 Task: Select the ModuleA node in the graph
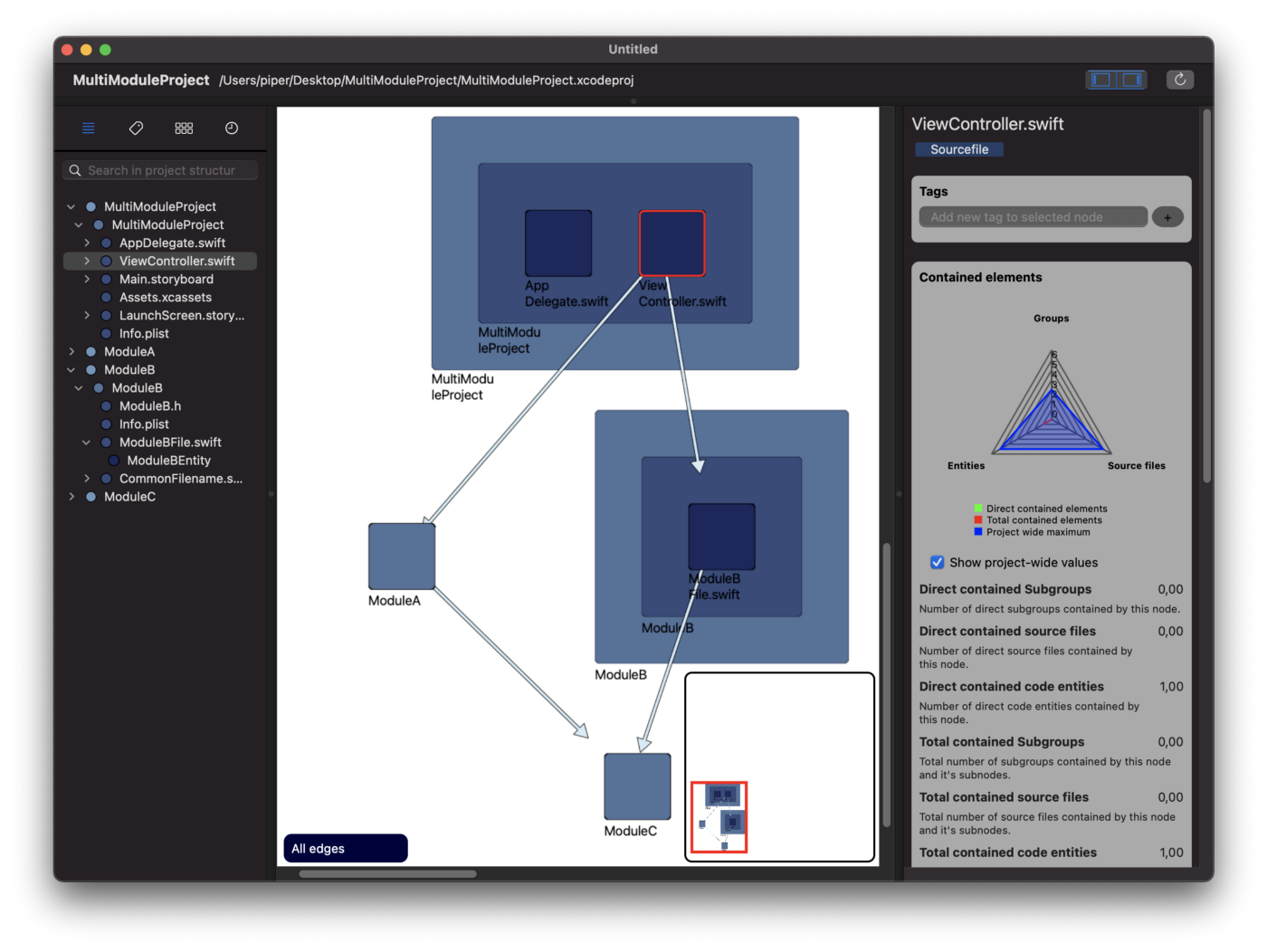(402, 557)
